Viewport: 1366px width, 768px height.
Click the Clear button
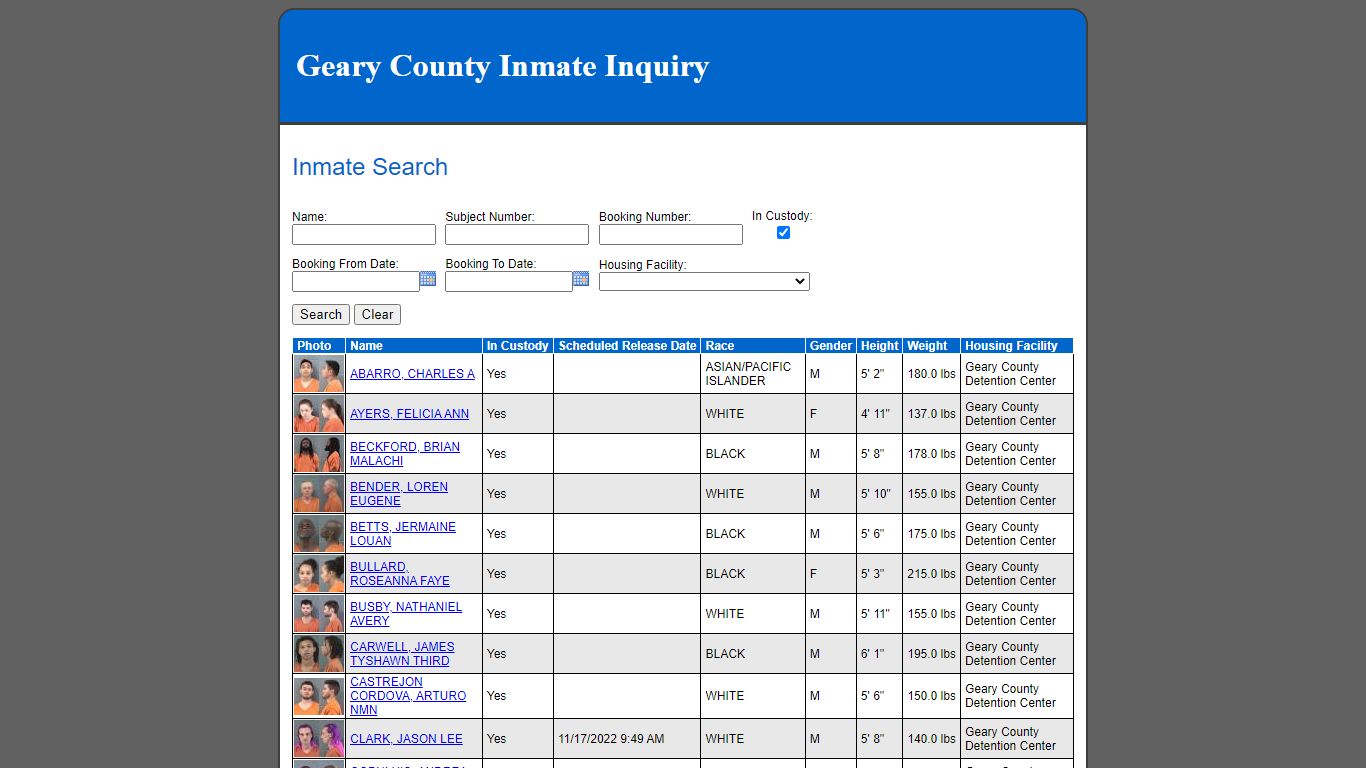coord(377,314)
